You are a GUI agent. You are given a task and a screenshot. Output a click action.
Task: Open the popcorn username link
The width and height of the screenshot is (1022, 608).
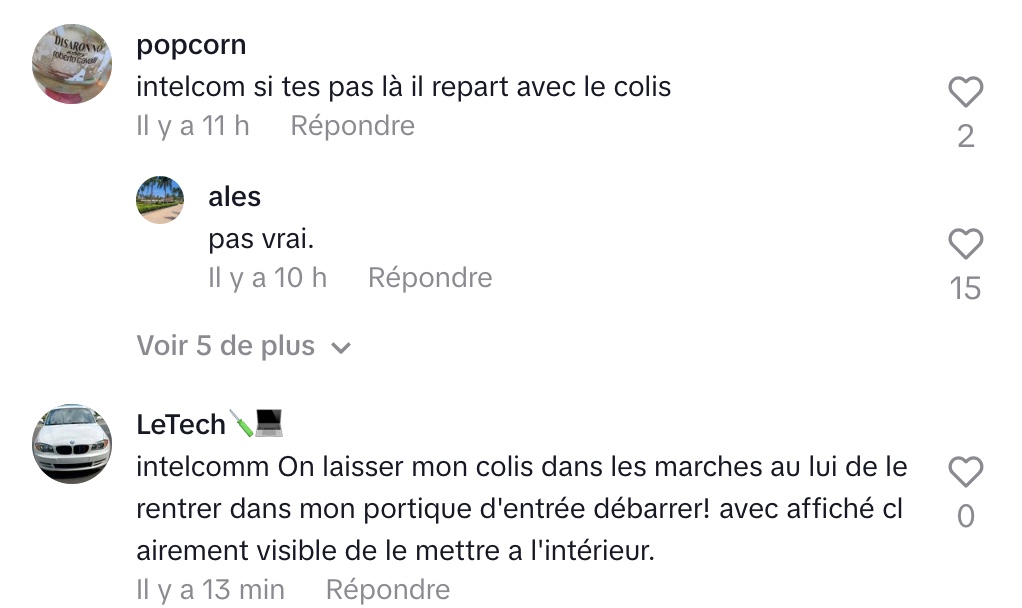point(191,45)
